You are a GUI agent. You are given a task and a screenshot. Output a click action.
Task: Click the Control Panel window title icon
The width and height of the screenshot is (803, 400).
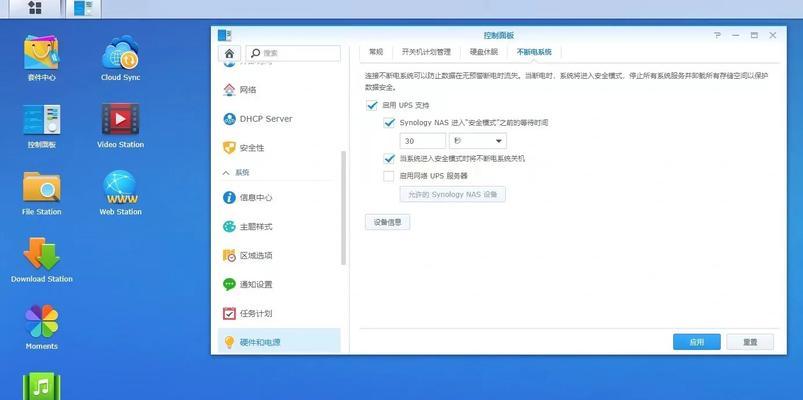(x=224, y=35)
